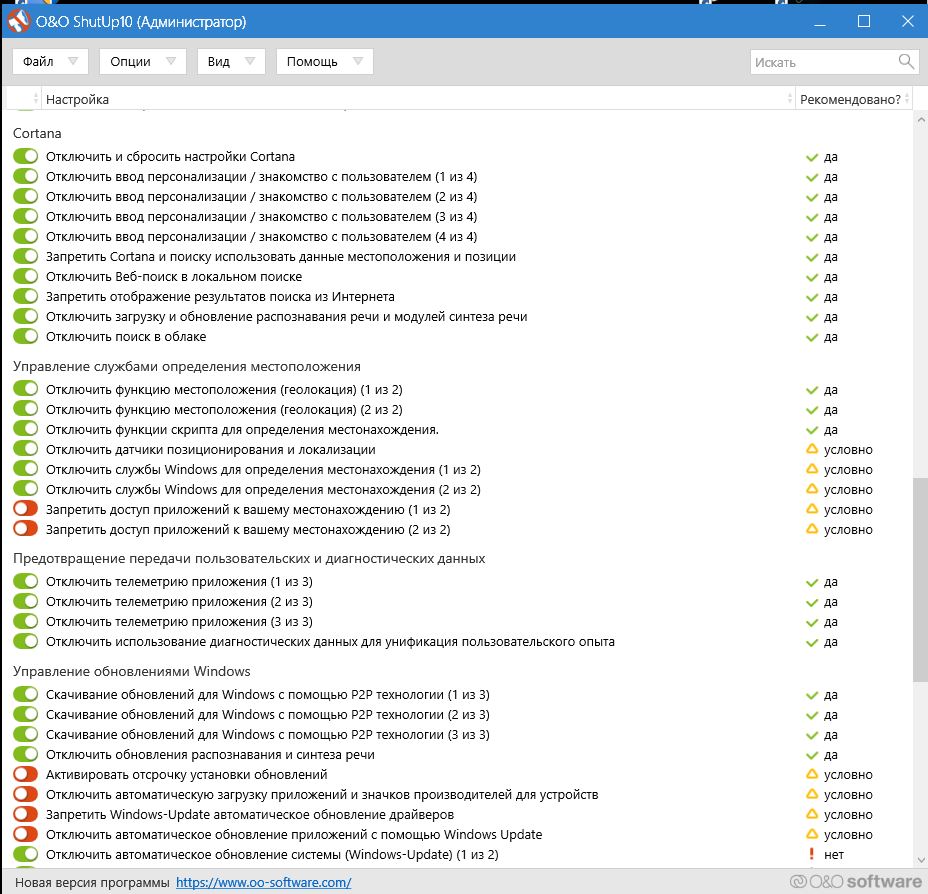Open the Помощь menu
This screenshot has width=928, height=894.
[x=324, y=62]
